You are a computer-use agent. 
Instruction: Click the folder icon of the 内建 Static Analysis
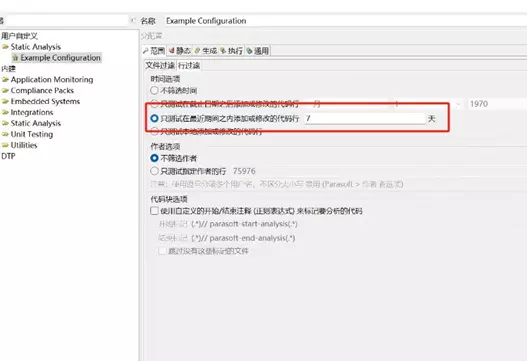(x=5, y=123)
